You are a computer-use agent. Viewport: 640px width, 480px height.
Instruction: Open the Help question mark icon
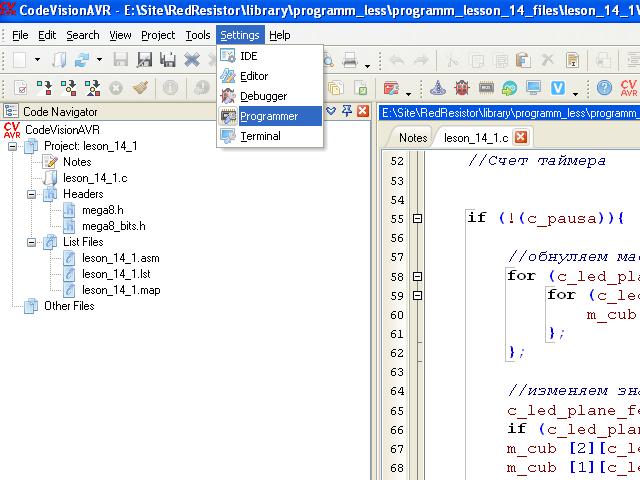click(x=604, y=88)
